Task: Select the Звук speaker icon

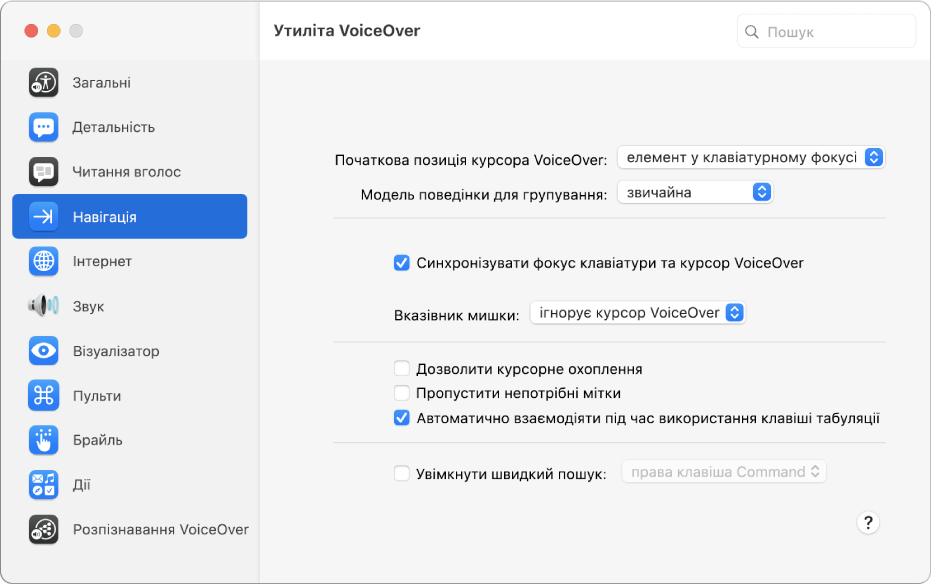Action: [43, 306]
